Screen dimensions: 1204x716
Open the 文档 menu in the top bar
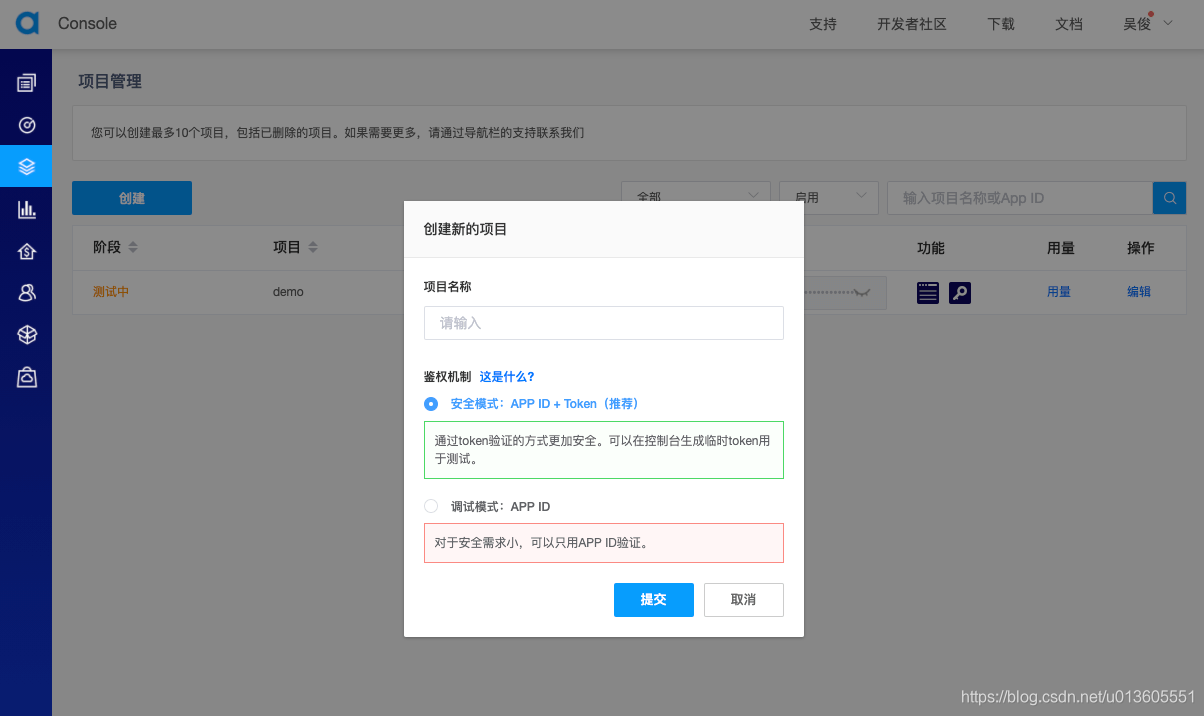point(1069,23)
